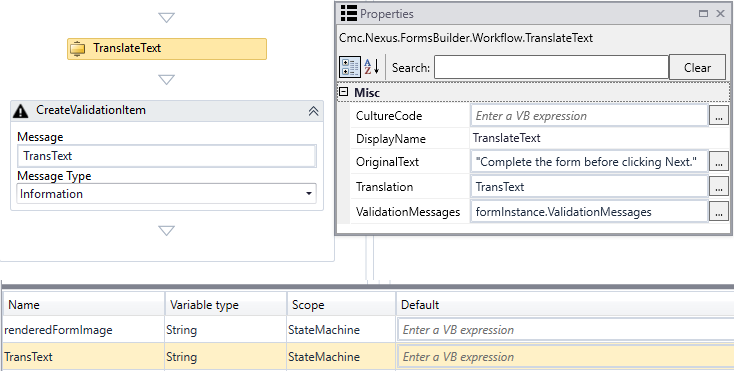Image resolution: width=734 pixels, height=371 pixels.
Task: Click the Cmc.Nexus.FormsBuilder.Workflow.TranslateText type label
Action: [x=466, y=38]
